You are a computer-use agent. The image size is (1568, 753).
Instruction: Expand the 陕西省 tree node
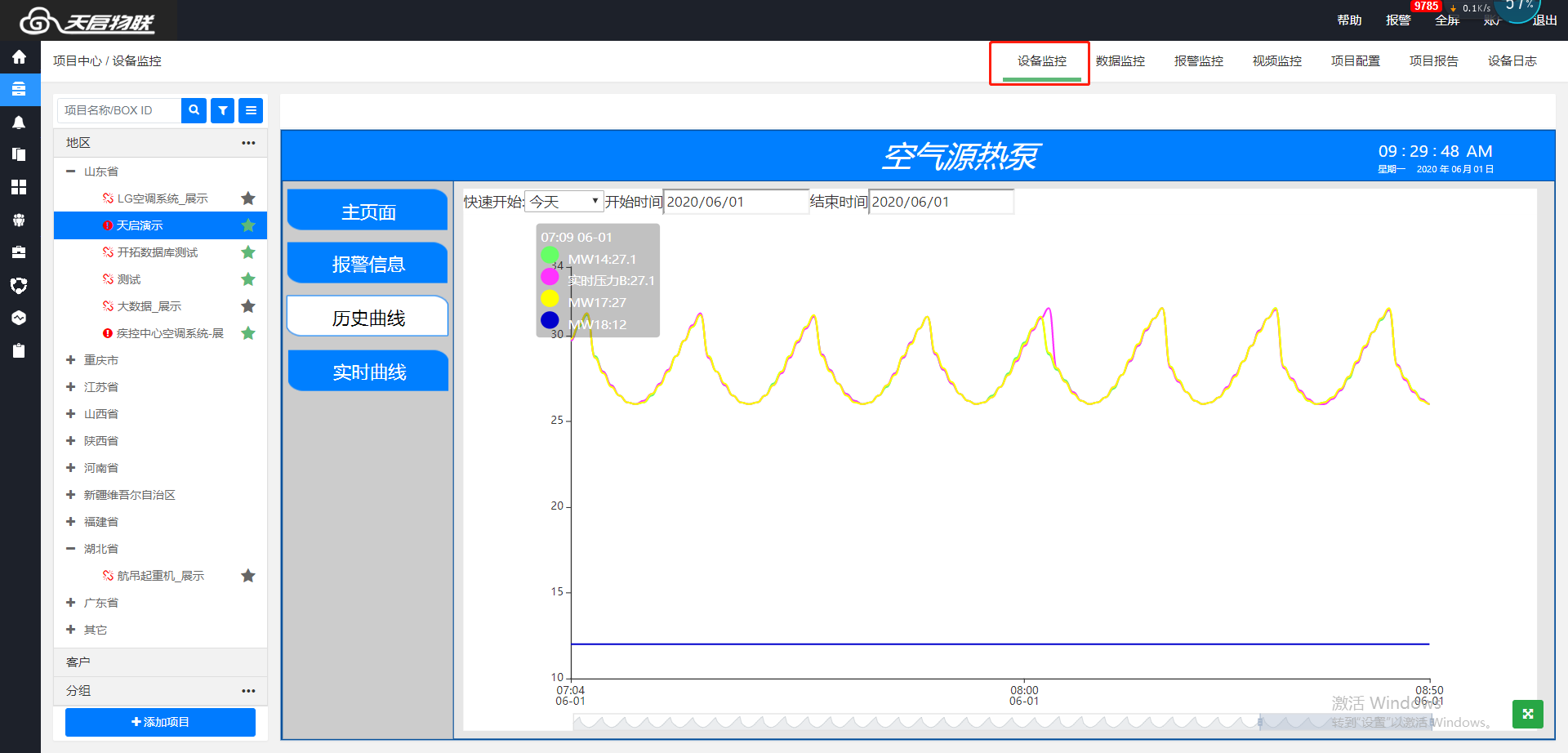click(71, 441)
